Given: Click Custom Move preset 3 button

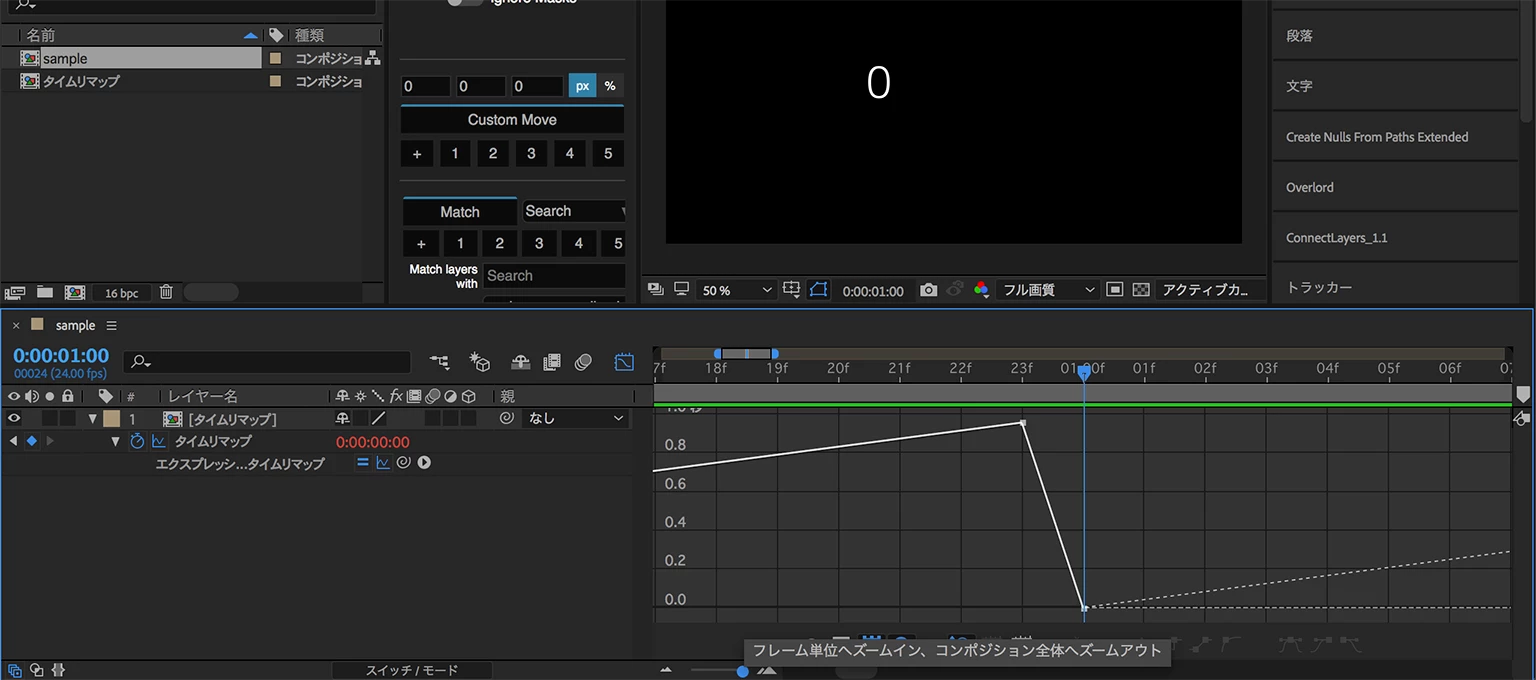Looking at the screenshot, I should tap(531, 154).
